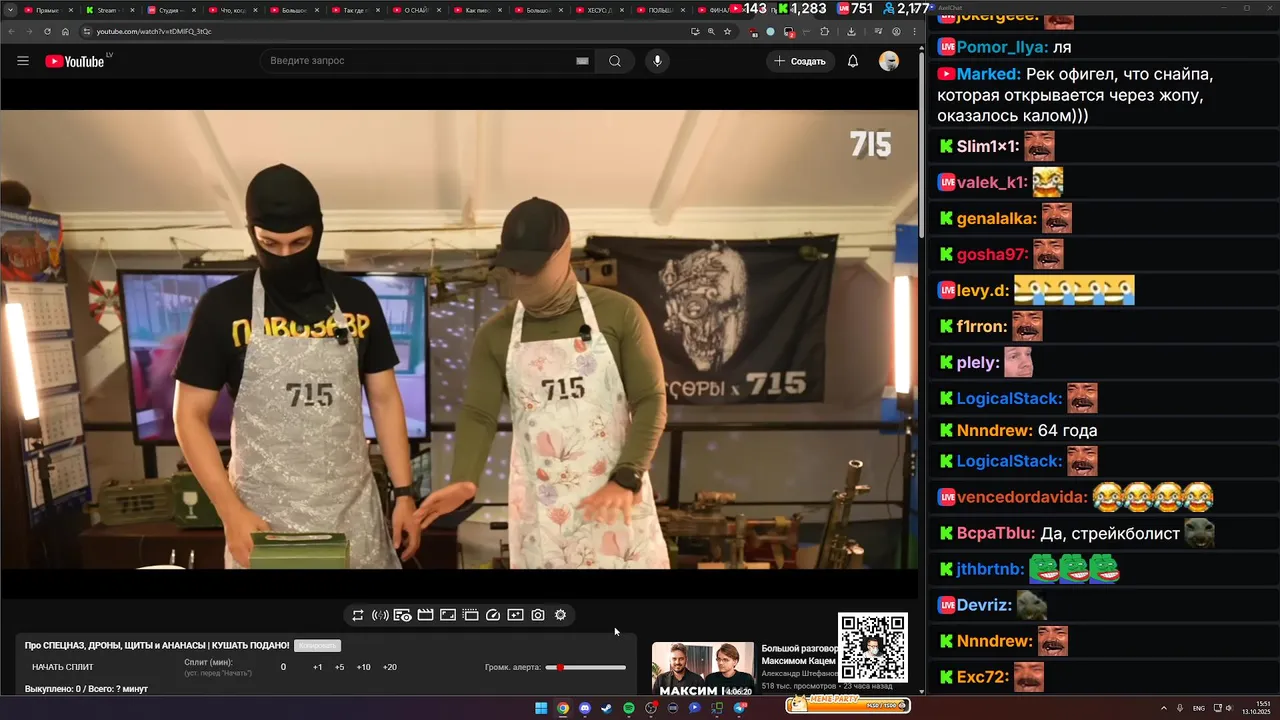Click the card-with-eye icon in player toolbar

[402, 615]
